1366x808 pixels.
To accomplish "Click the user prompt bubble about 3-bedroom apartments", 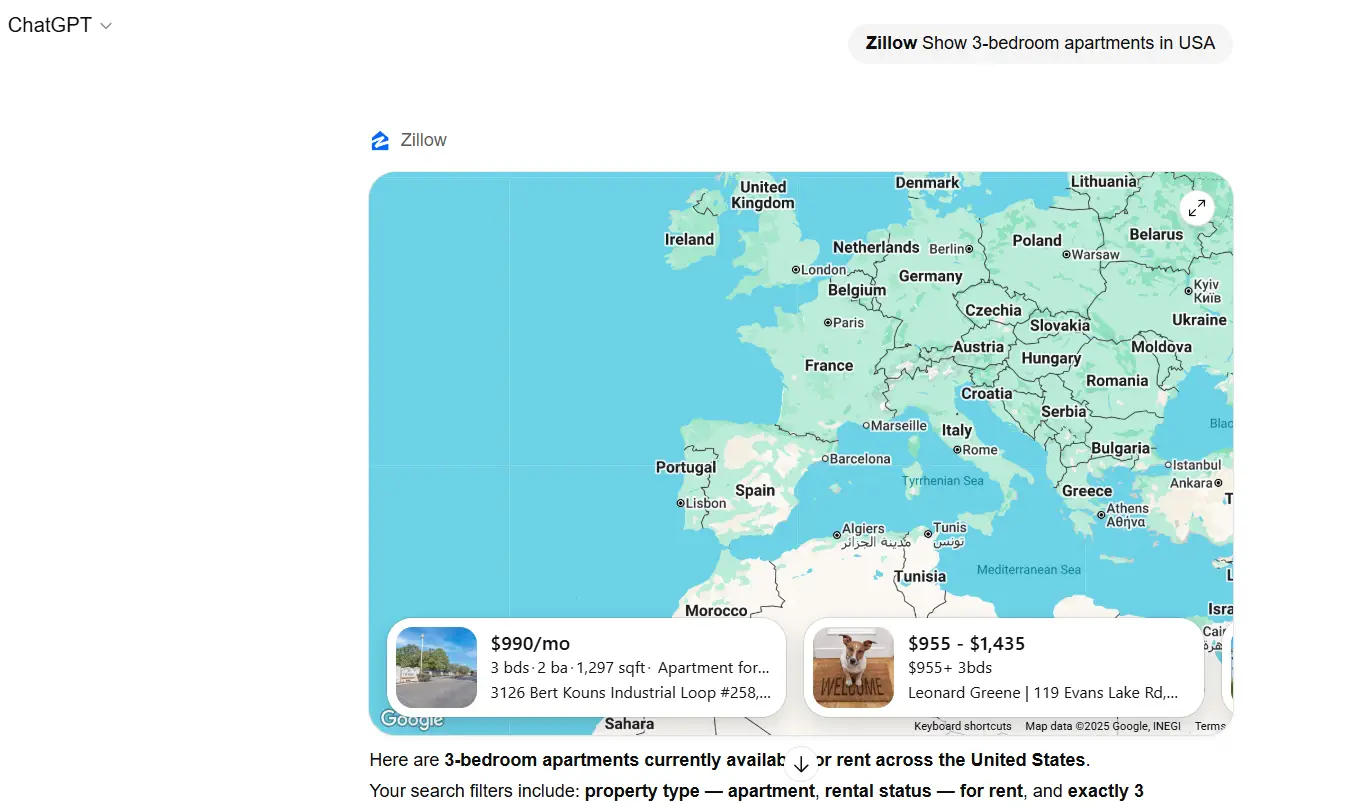I will coord(1040,44).
